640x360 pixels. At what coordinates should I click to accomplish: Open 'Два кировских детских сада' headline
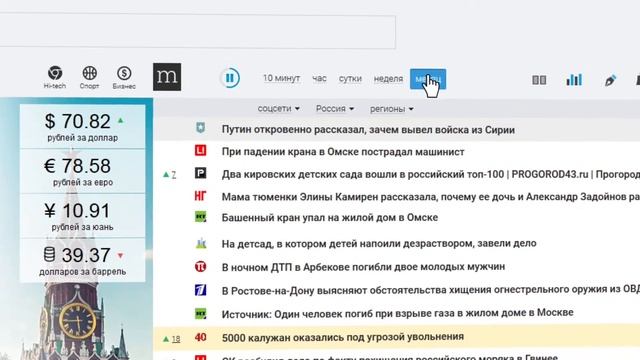coord(431,174)
